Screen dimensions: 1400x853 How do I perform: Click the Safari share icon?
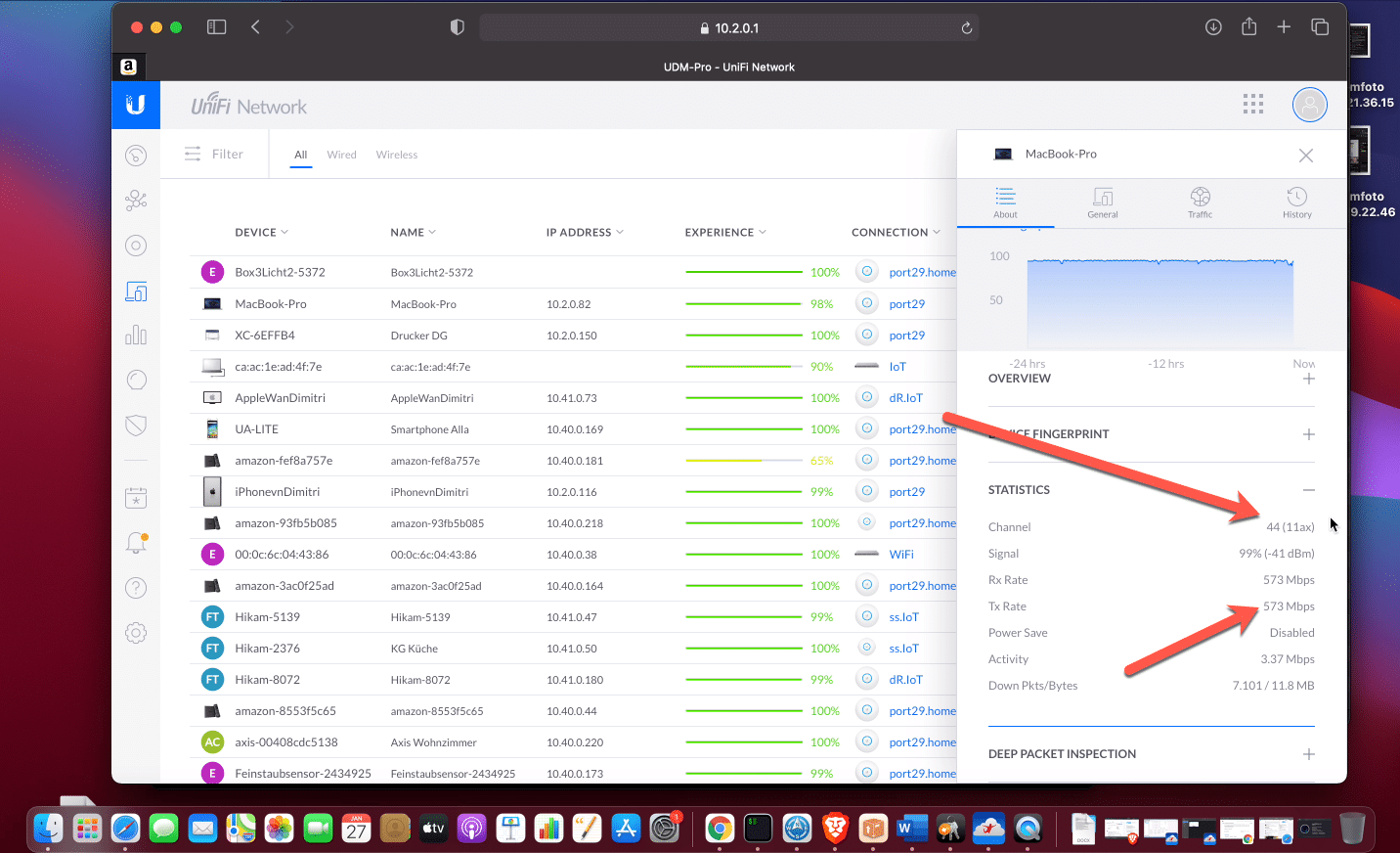click(1248, 26)
